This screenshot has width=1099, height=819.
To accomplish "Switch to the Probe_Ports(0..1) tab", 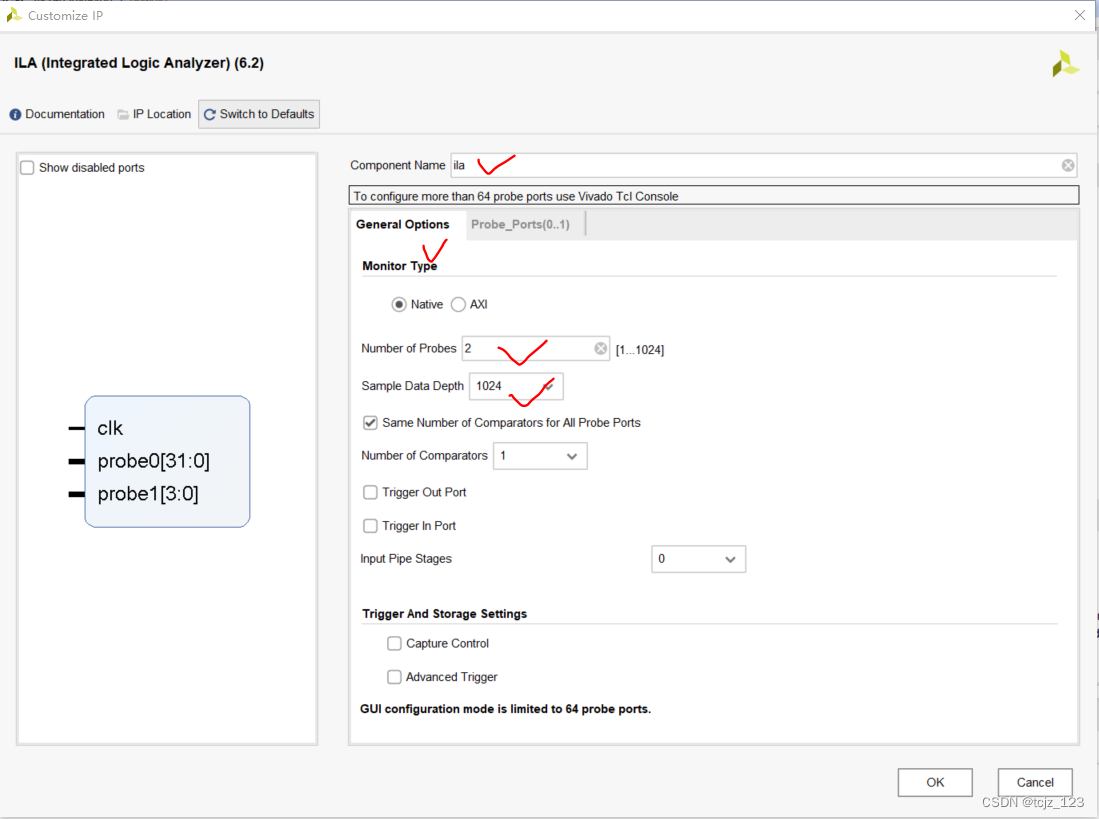I will click(x=520, y=224).
